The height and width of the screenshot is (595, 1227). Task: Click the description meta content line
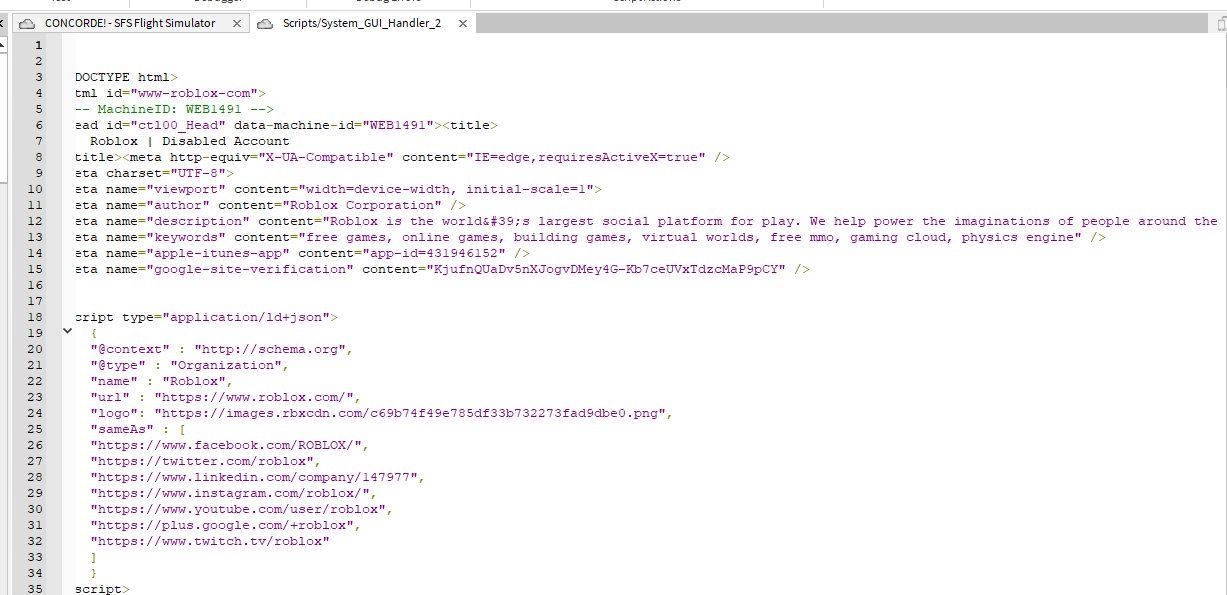pyautogui.click(x=646, y=221)
